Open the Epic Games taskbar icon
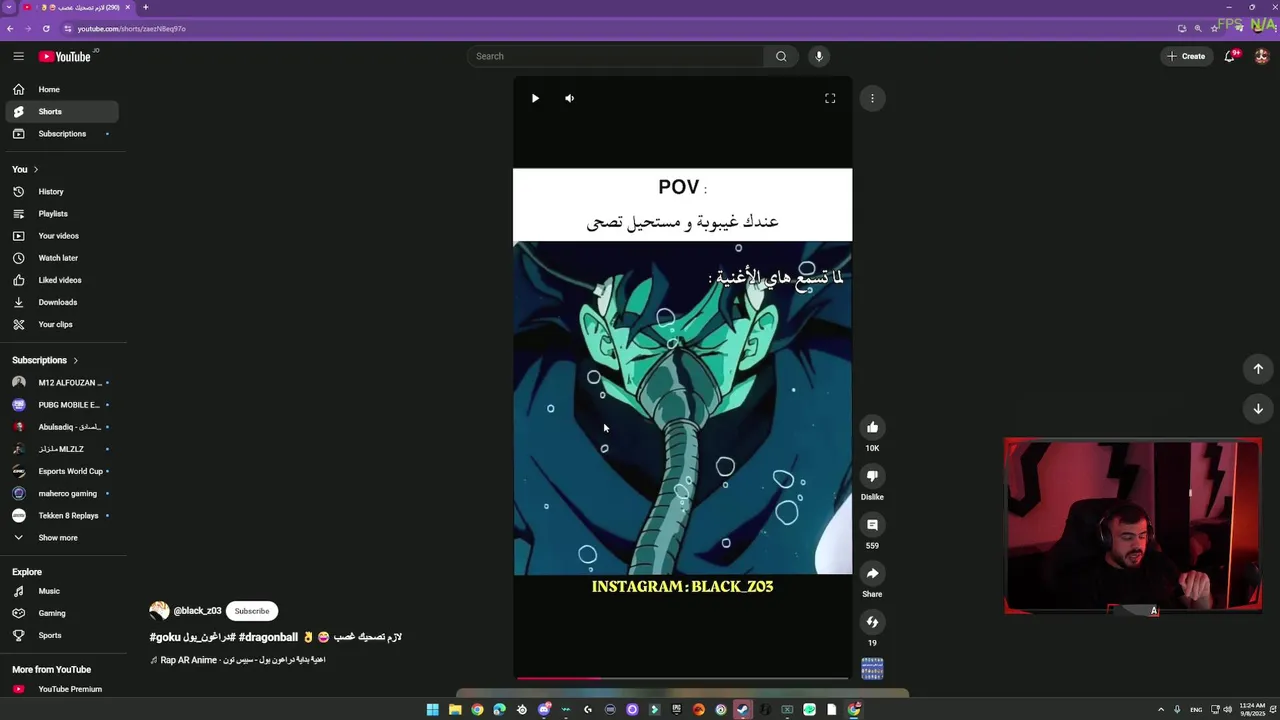Image resolution: width=1280 pixels, height=720 pixels. (x=676, y=710)
